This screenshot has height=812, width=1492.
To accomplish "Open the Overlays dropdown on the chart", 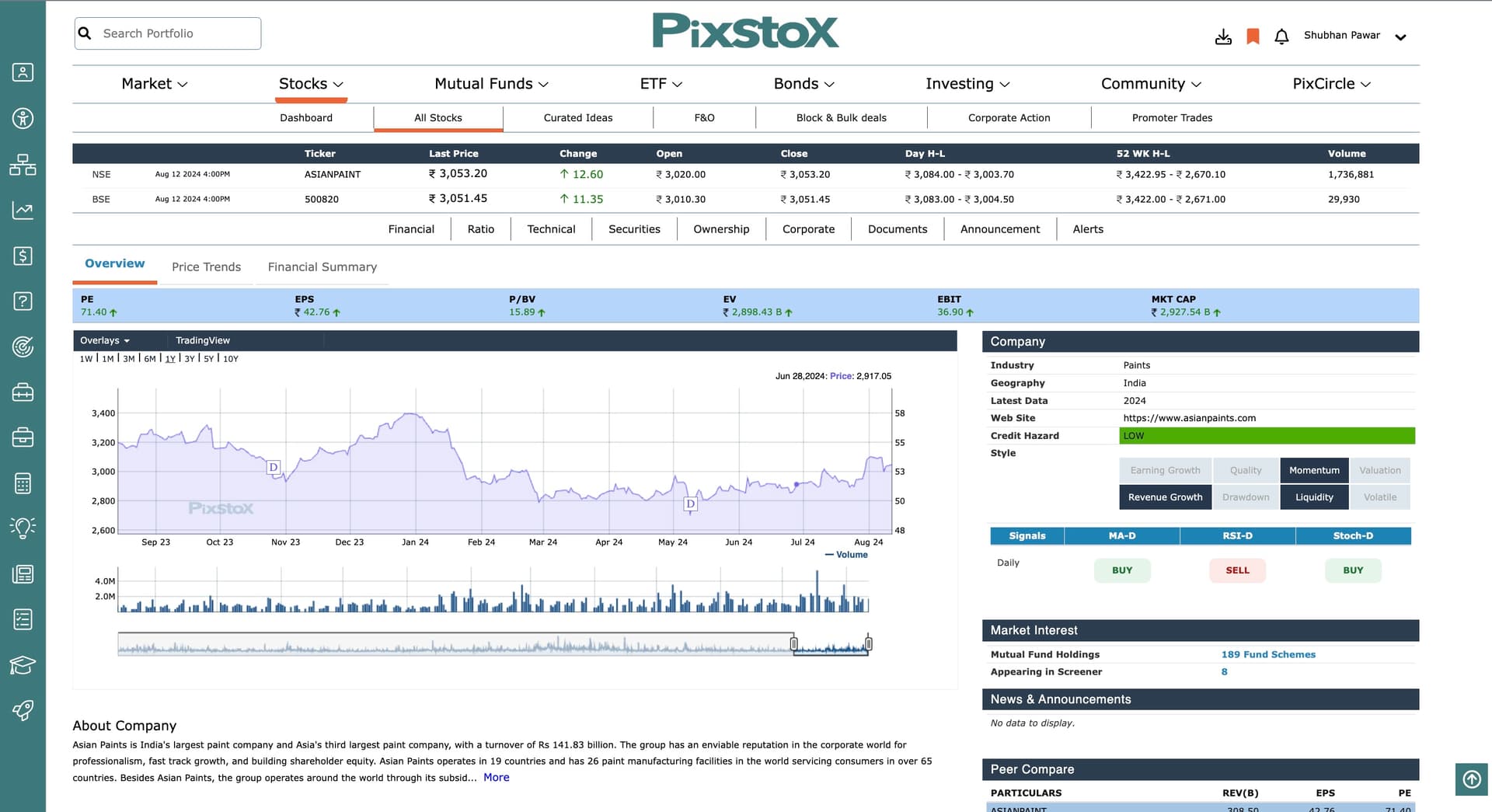I will click(x=105, y=340).
